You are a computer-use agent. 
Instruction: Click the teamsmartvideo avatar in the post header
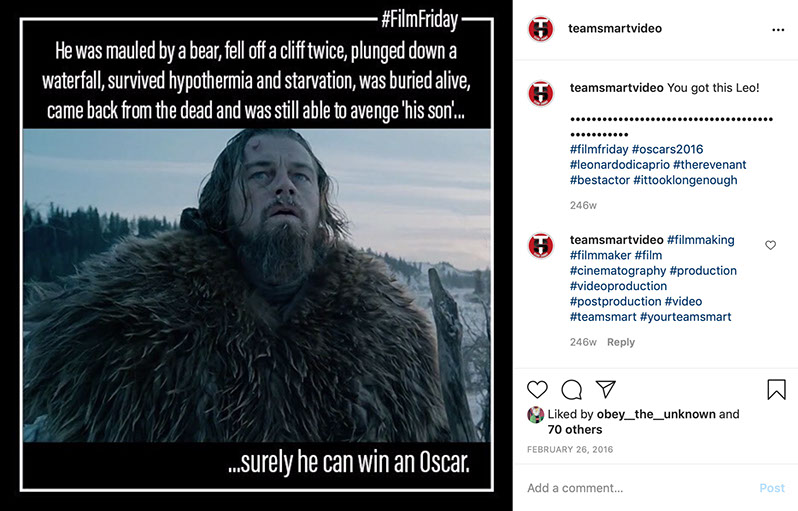click(541, 29)
